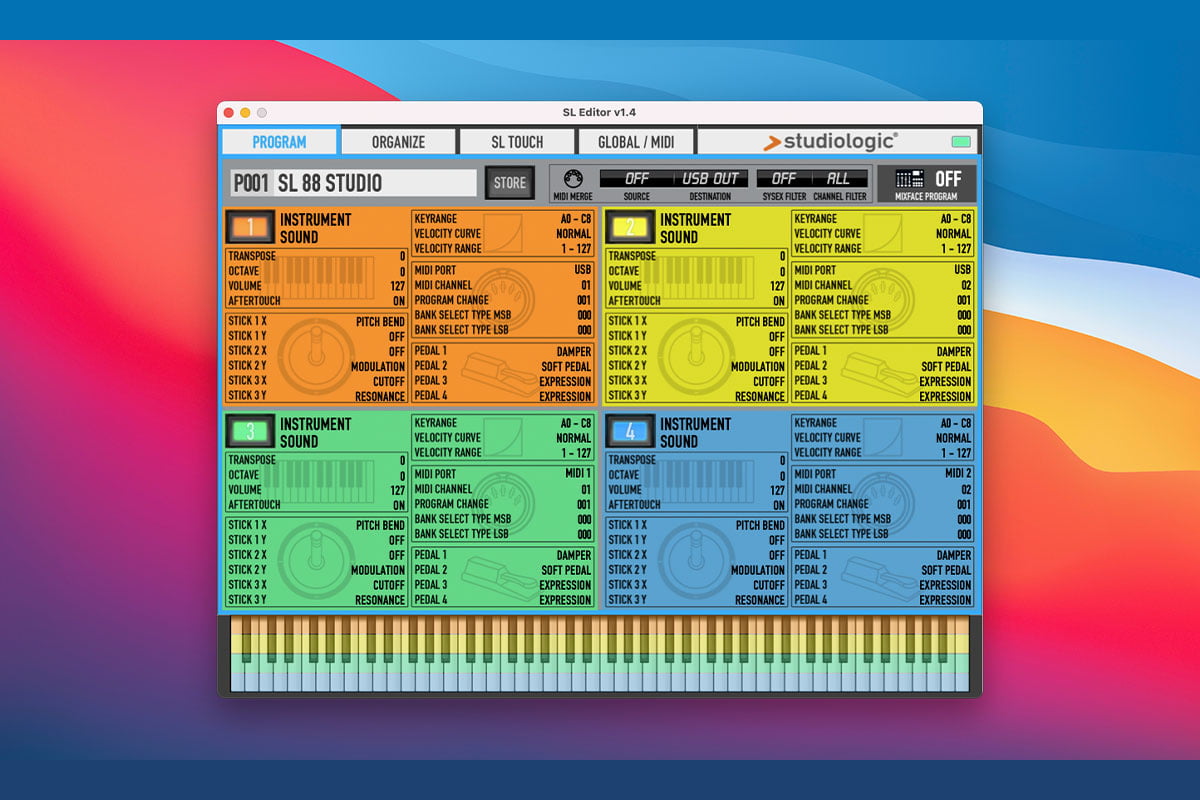
Task: Click zone 3 Stick 3 Y Resonance value
Action: click(380, 600)
